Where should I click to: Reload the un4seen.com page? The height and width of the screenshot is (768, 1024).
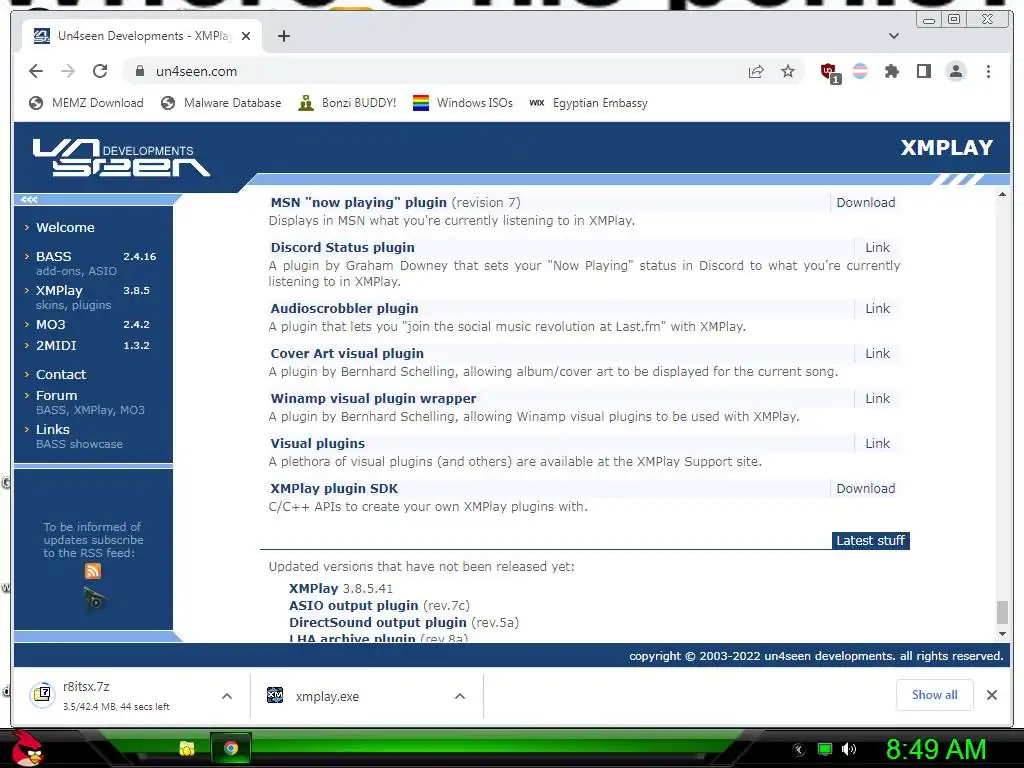click(x=100, y=71)
